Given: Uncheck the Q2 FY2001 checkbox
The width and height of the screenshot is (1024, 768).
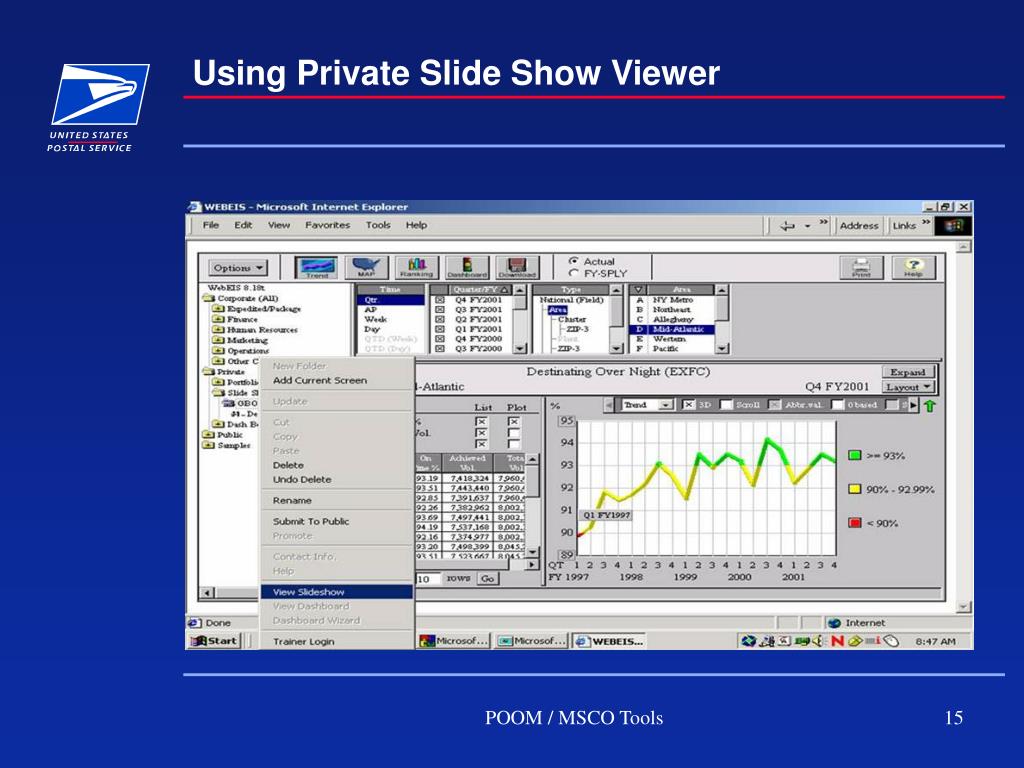Looking at the screenshot, I should point(440,320).
